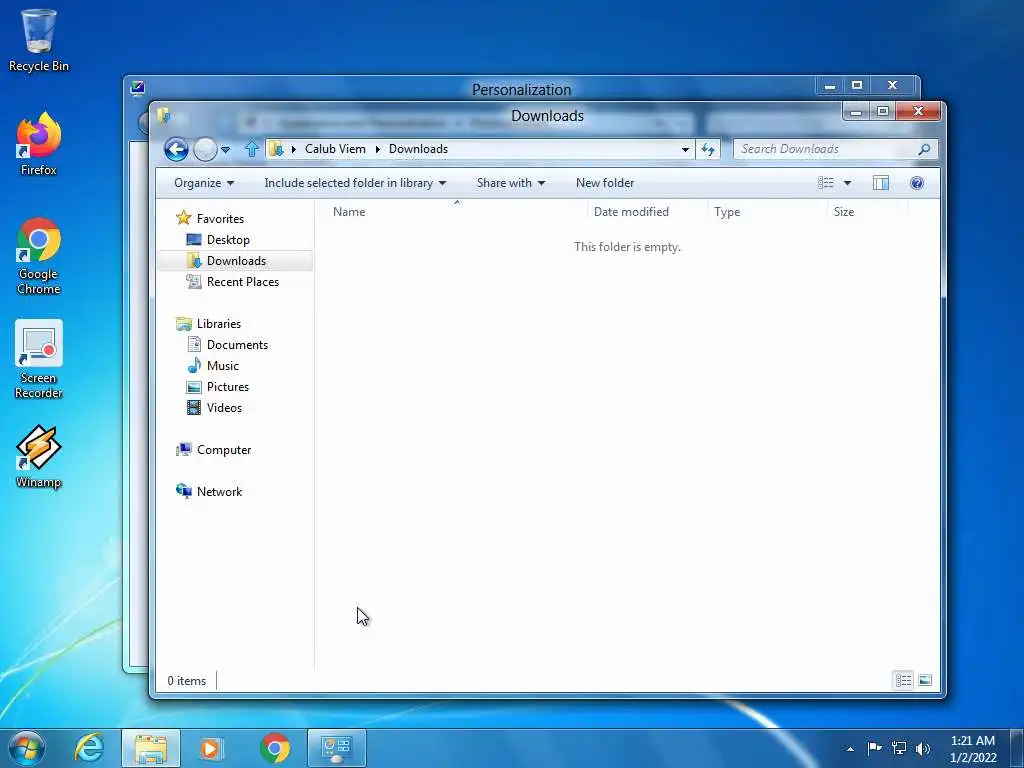Open the Videos library
Image resolution: width=1024 pixels, height=768 pixels.
(x=224, y=408)
